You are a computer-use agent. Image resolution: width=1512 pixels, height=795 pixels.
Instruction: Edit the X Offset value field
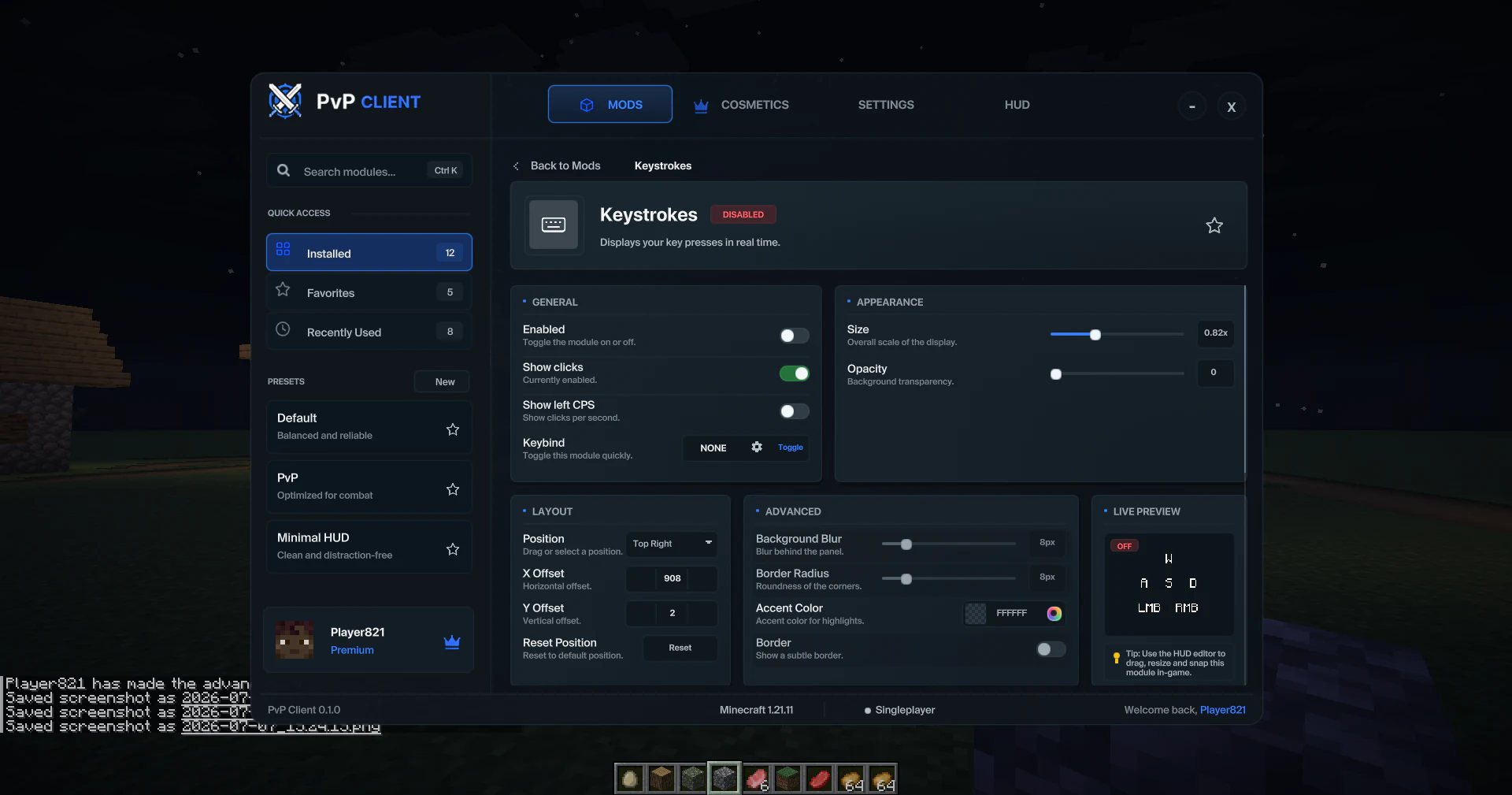[672, 578]
